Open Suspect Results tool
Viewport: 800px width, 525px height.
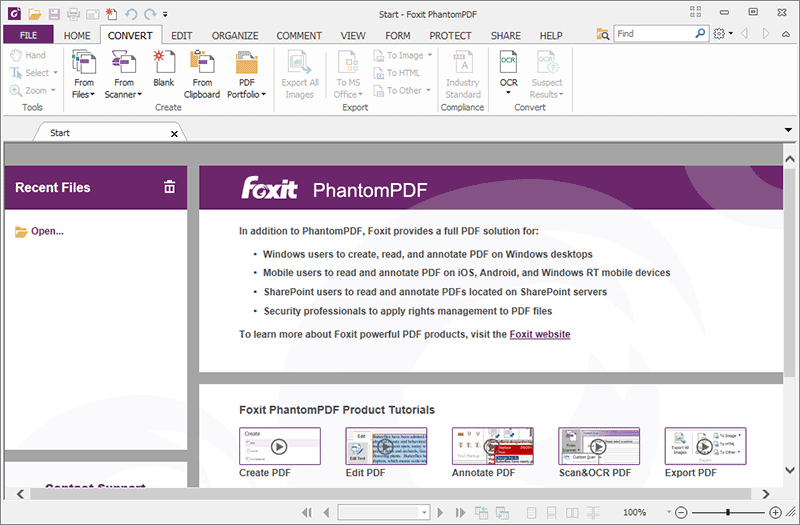pyautogui.click(x=546, y=74)
